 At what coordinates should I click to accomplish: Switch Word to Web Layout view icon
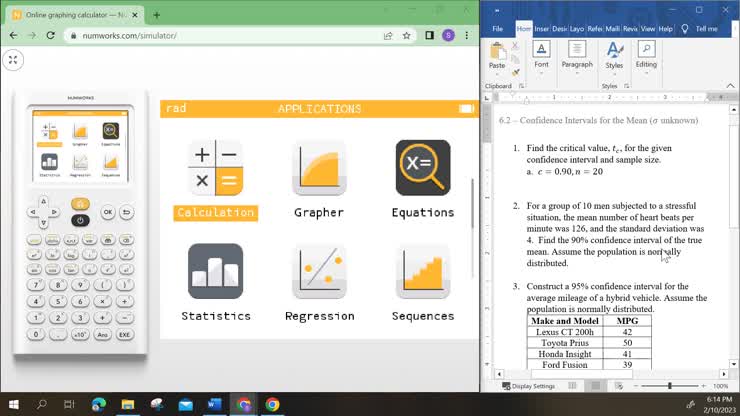(x=619, y=386)
